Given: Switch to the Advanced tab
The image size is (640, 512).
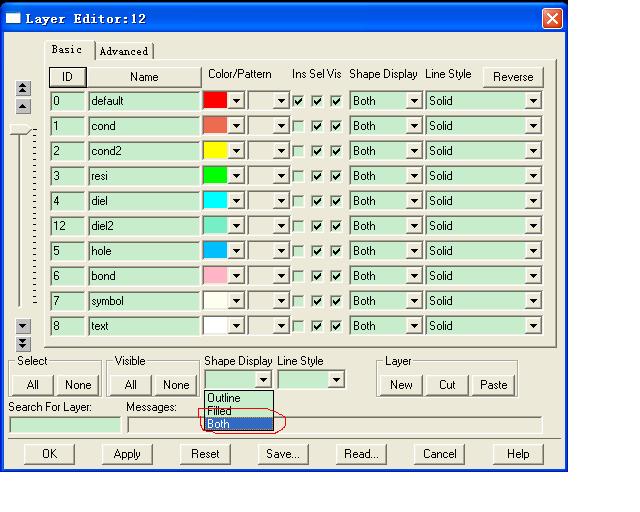Looking at the screenshot, I should [x=124, y=51].
